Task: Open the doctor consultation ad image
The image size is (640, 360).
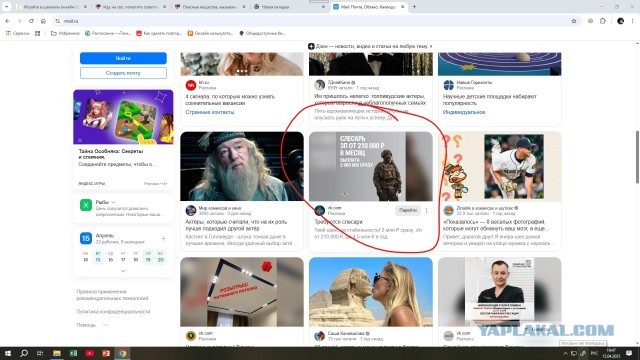Action: tap(500, 292)
